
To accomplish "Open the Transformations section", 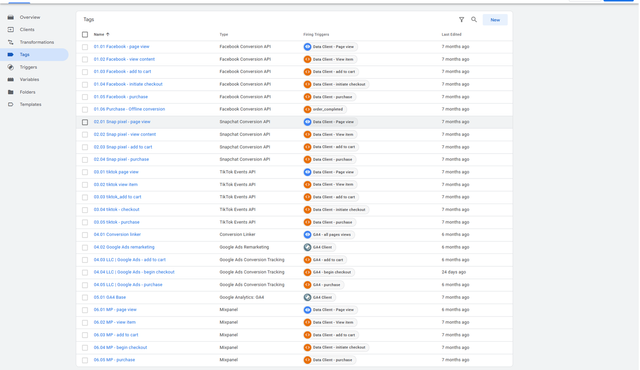I will point(37,42).
